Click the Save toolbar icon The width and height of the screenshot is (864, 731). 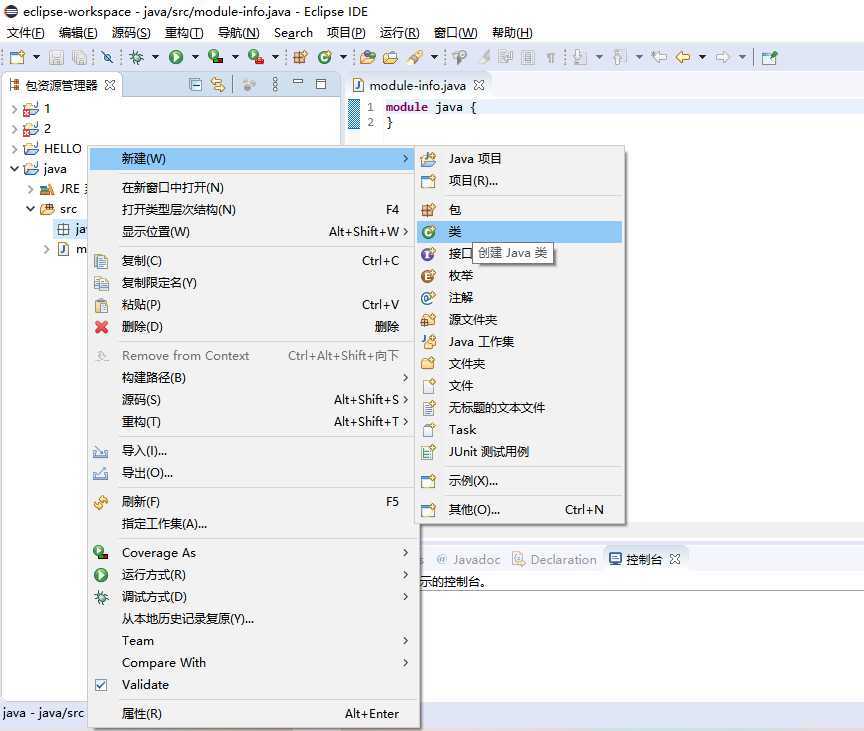pyautogui.click(x=56, y=57)
